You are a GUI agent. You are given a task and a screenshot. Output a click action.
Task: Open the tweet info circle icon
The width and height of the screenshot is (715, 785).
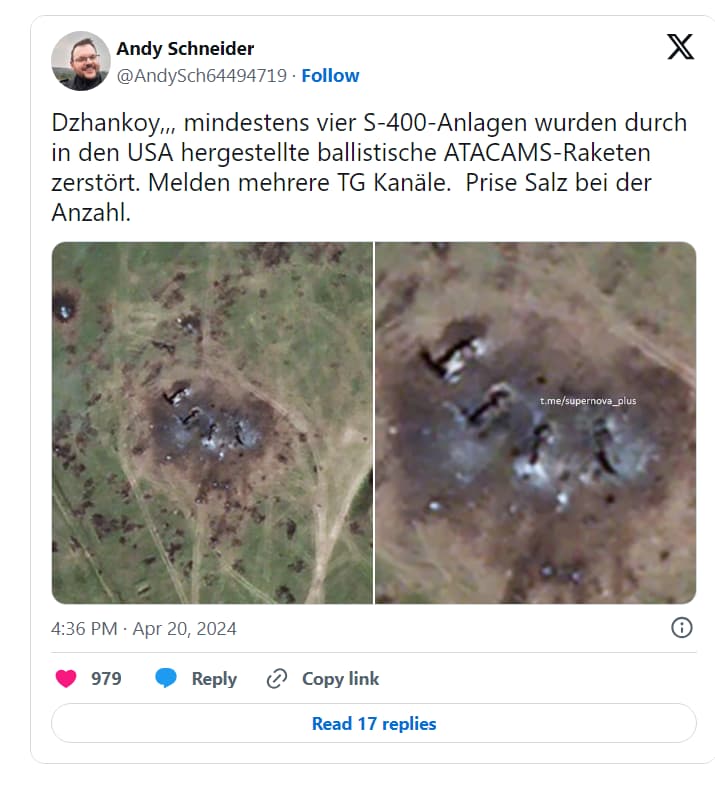point(681,627)
